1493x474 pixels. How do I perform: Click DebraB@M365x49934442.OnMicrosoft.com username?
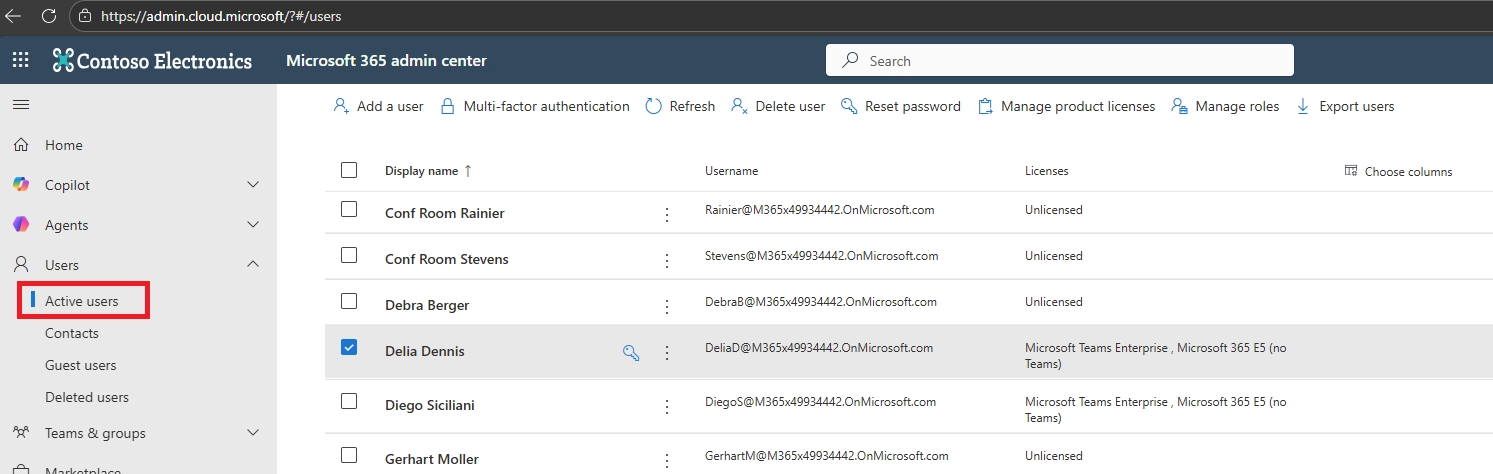pyautogui.click(x=821, y=302)
